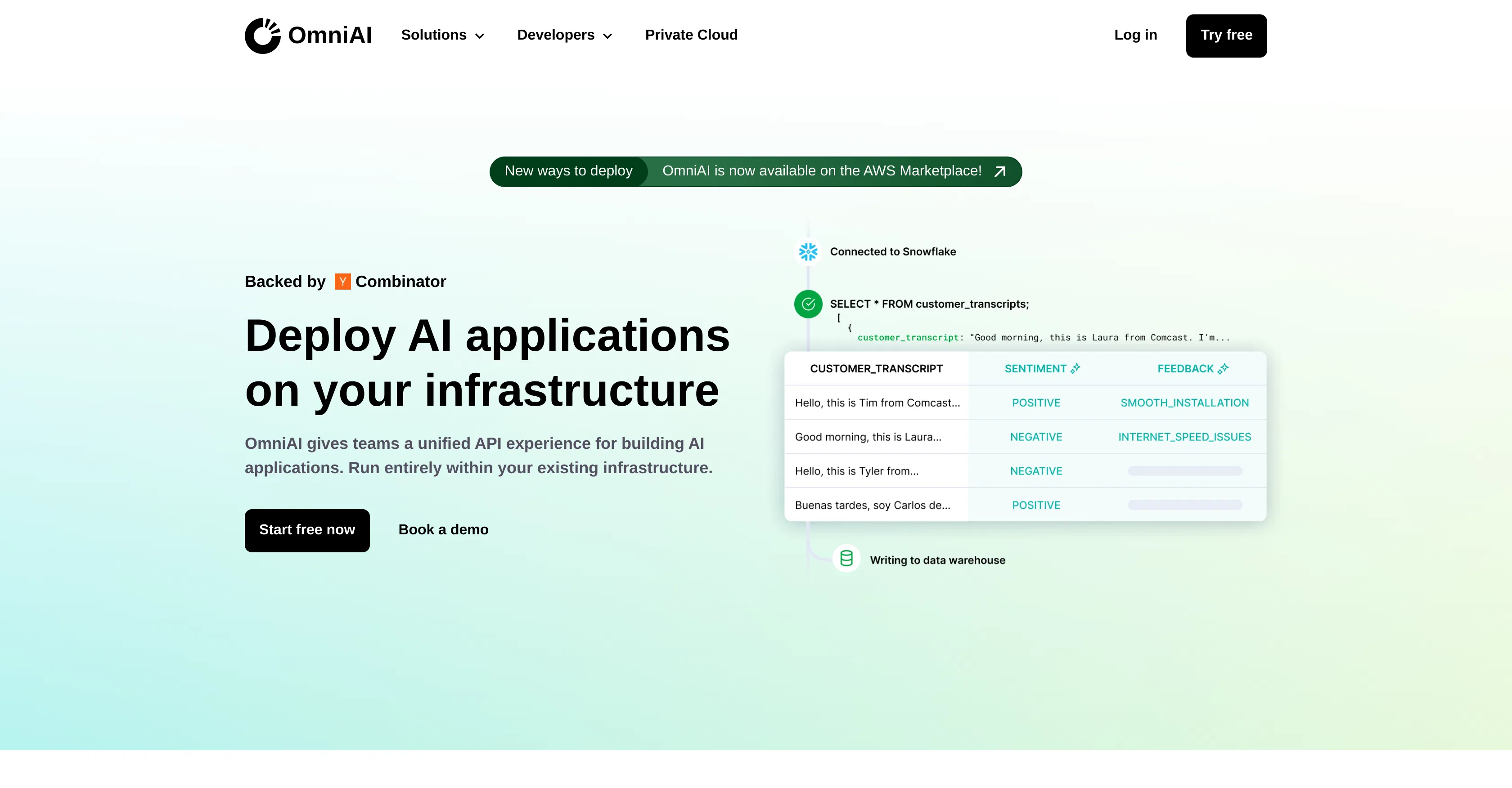Viewport: 1512px width, 788px height.
Task: Click Book a demo
Action: tap(443, 530)
